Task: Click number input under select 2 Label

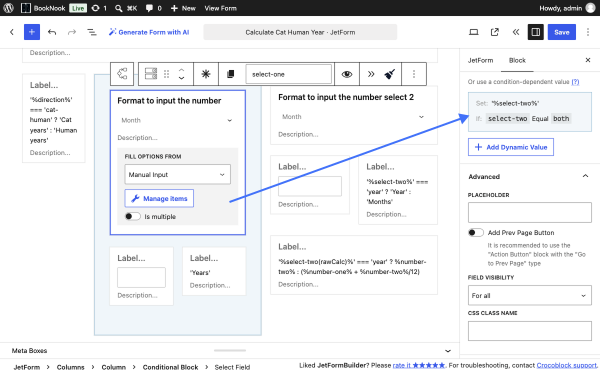Action: click(310, 186)
